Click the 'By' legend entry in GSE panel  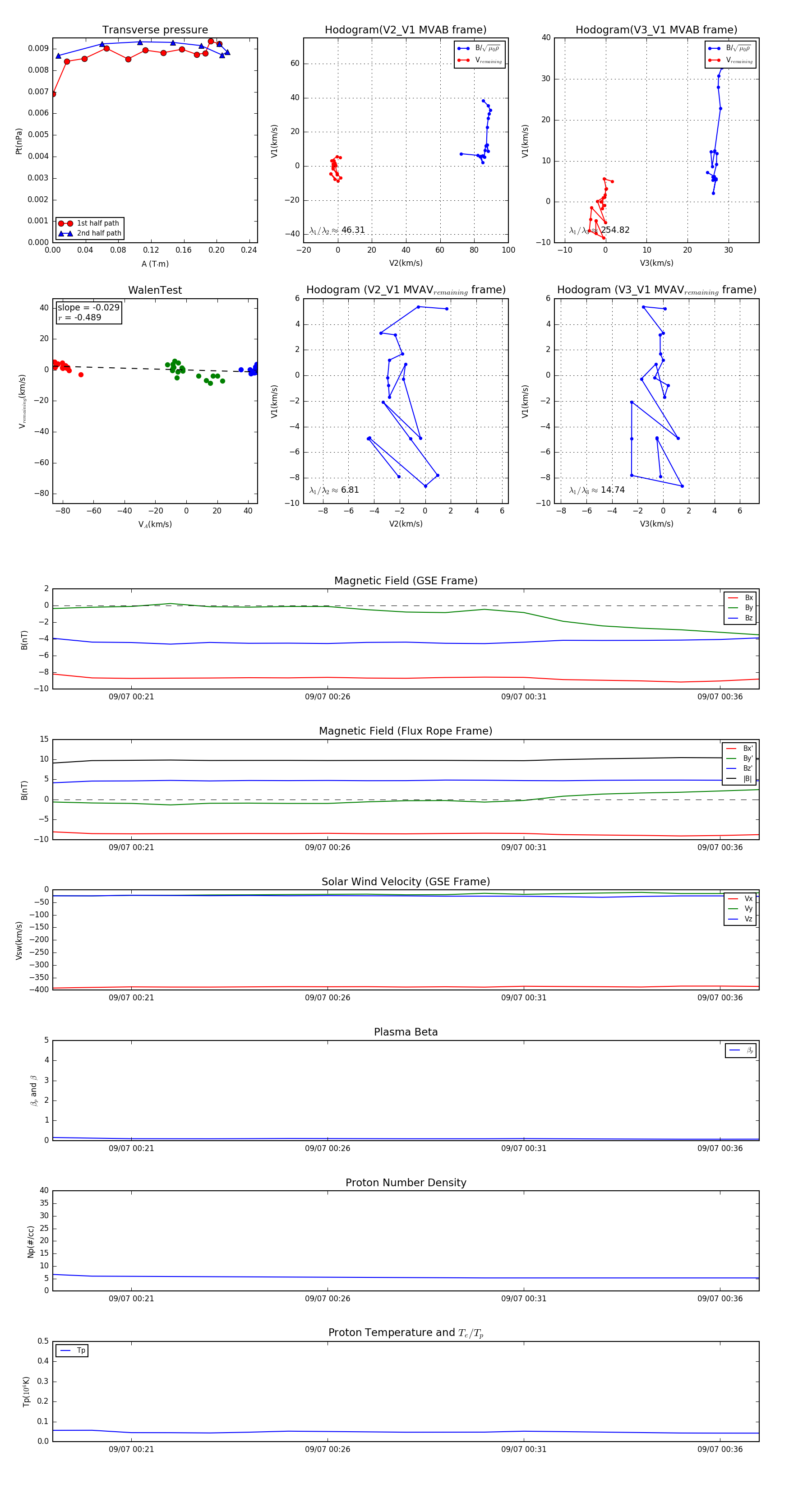pyautogui.click(x=740, y=607)
